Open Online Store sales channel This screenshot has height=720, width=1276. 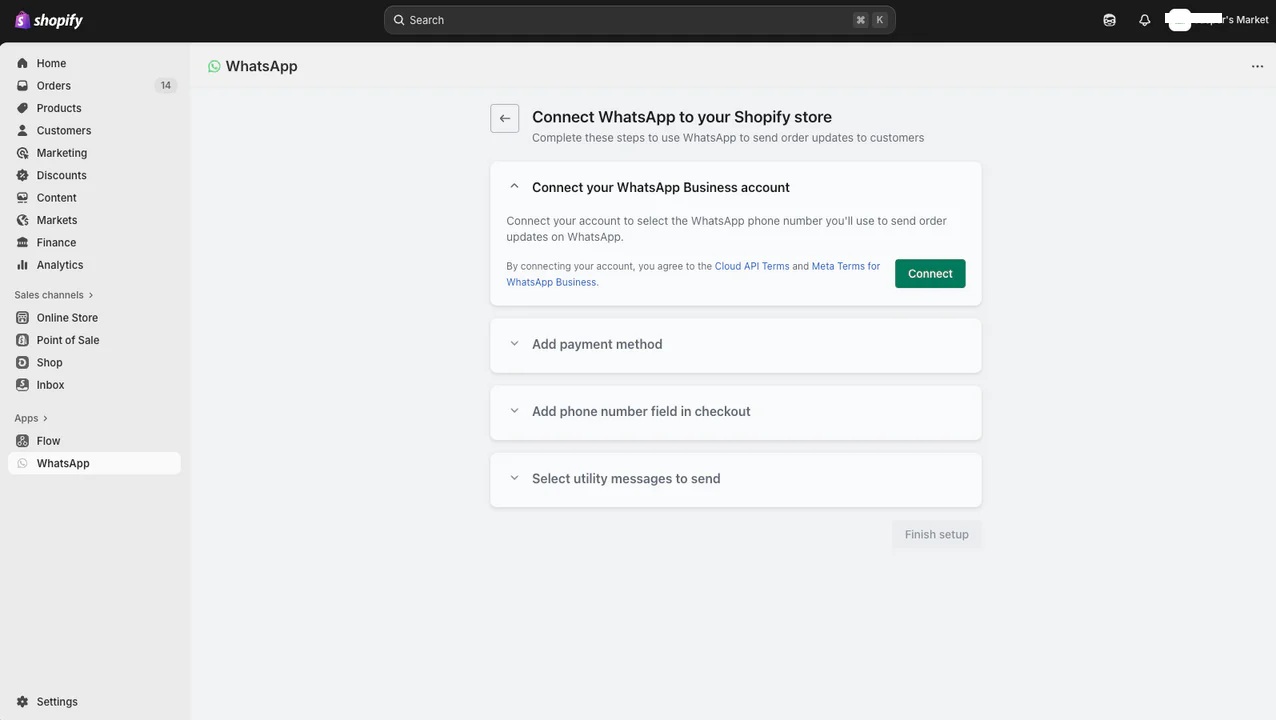(94, 318)
